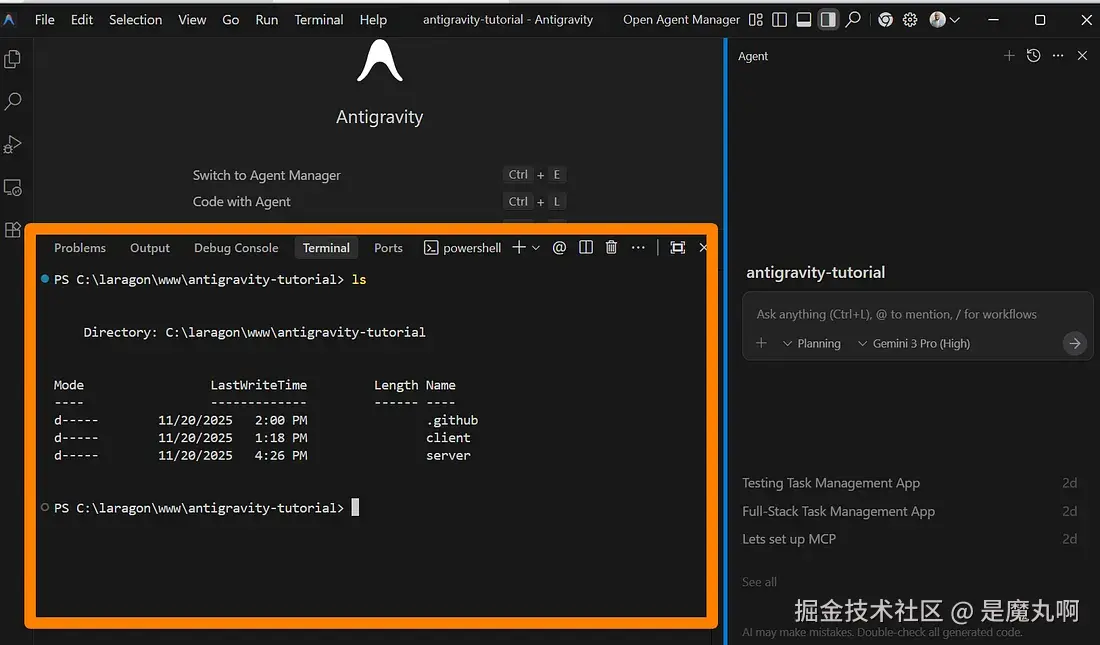
Task: Open the settings gear icon
Action: [x=910, y=20]
